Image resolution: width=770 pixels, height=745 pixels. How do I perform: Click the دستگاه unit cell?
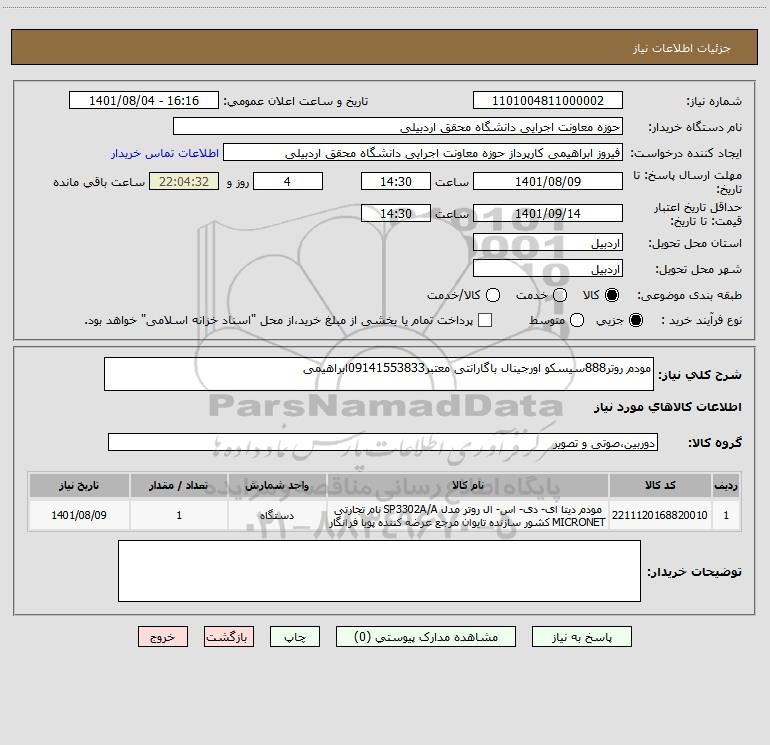click(277, 515)
